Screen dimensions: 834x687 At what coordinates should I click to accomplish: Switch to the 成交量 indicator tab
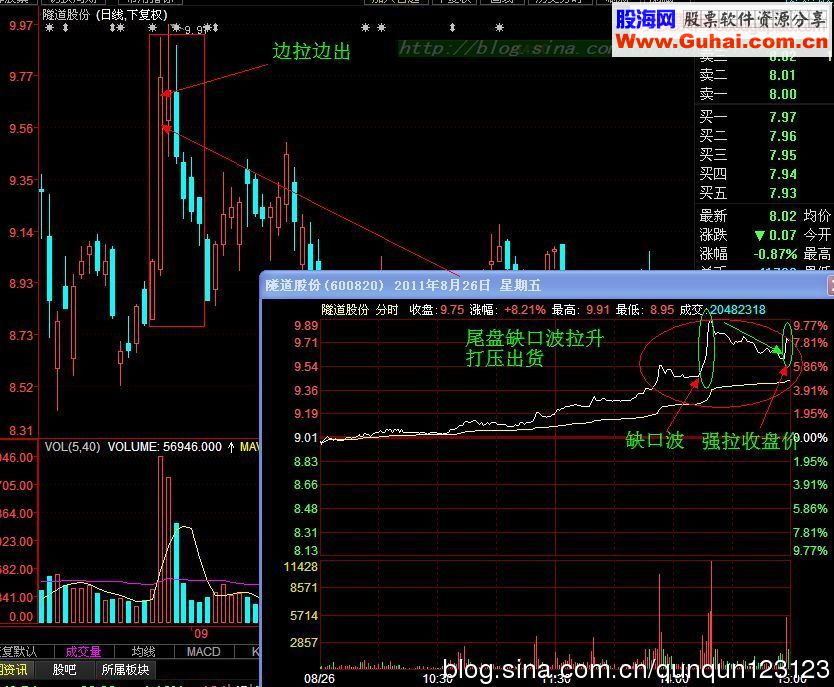83,651
